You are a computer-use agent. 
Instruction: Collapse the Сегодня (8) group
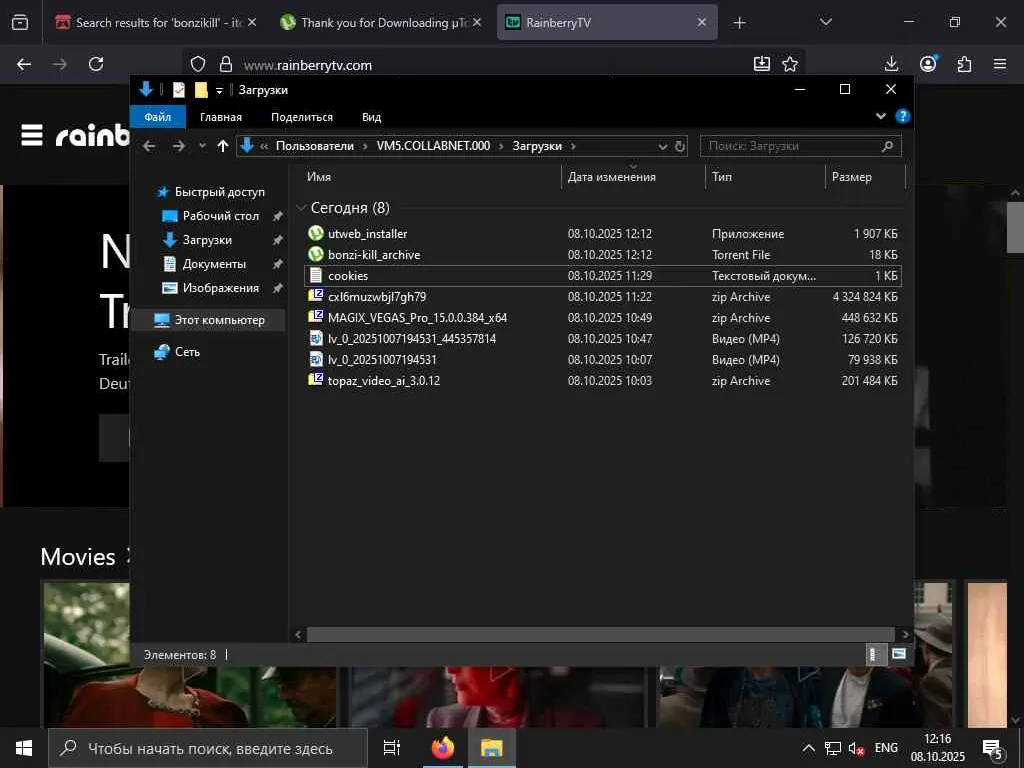301,208
